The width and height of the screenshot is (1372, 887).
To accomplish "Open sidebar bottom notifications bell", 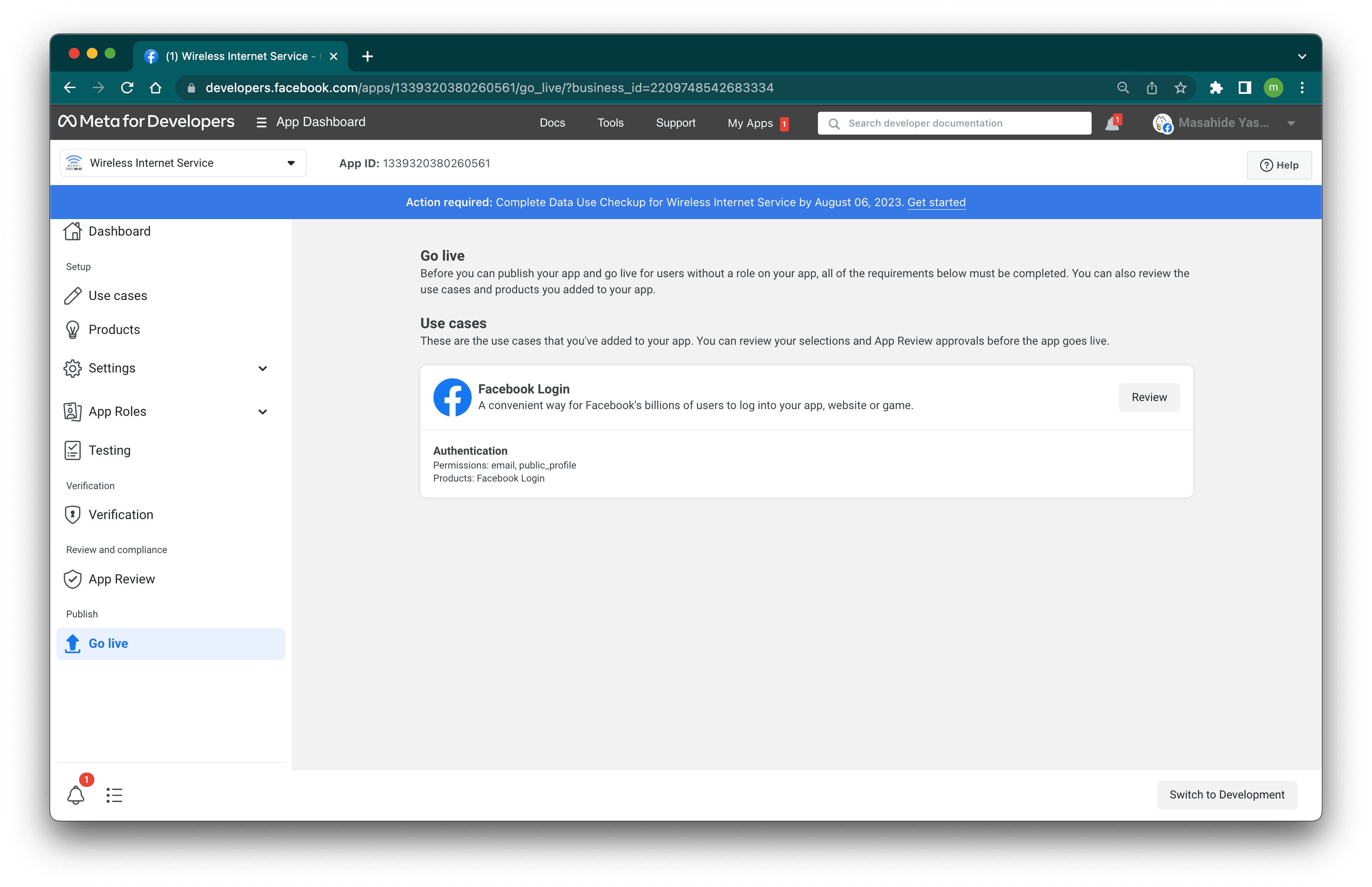I will click(76, 795).
